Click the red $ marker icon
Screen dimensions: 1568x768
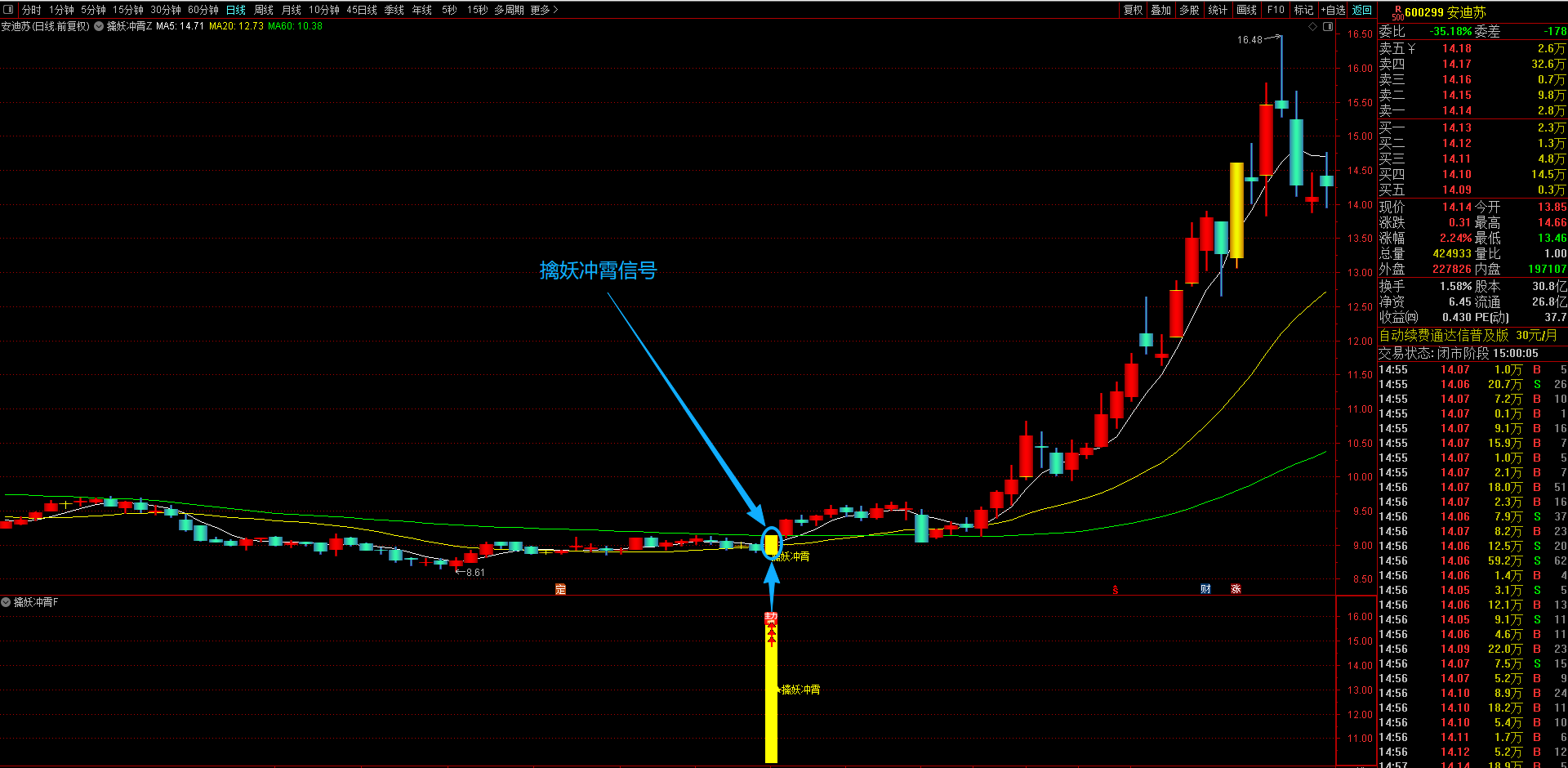1116,589
